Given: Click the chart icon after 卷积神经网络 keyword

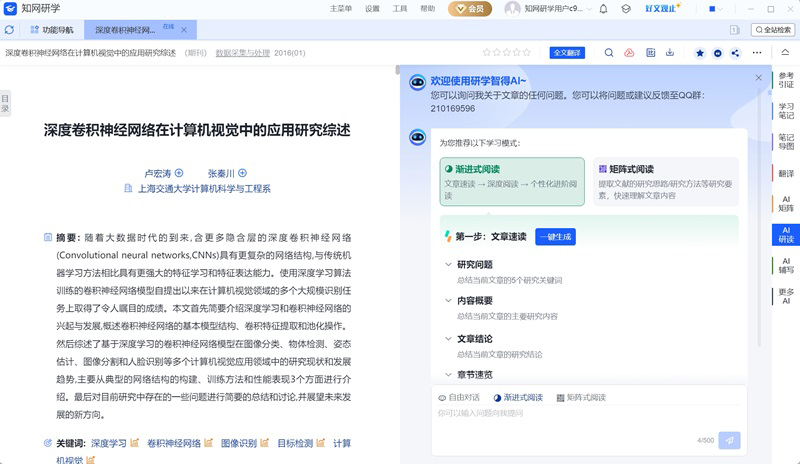Looking at the screenshot, I should (208, 443).
